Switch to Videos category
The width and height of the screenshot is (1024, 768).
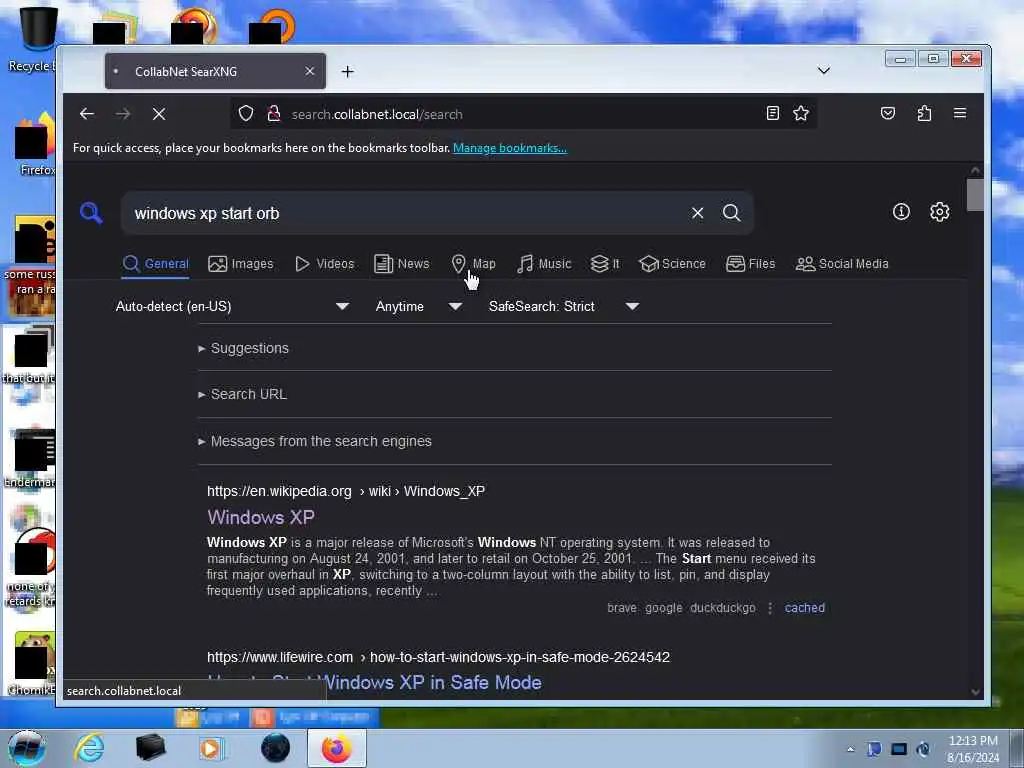pos(325,264)
